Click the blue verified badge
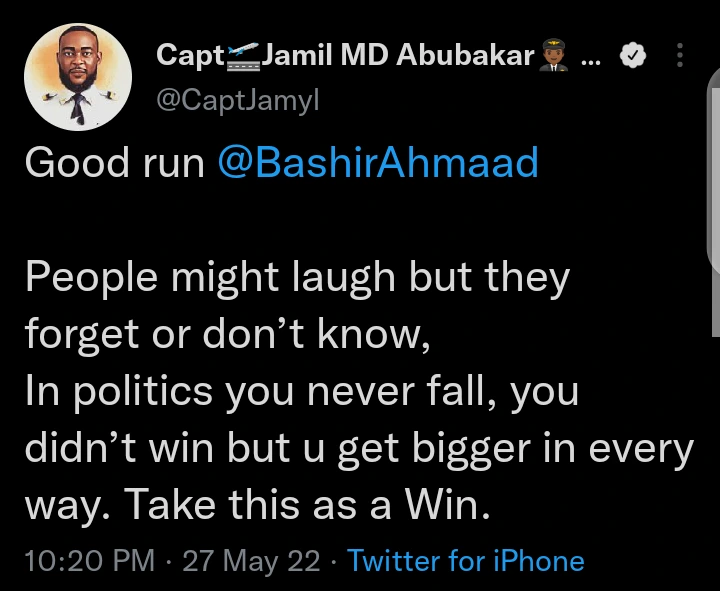This screenshot has width=720, height=591. pyautogui.click(x=632, y=57)
